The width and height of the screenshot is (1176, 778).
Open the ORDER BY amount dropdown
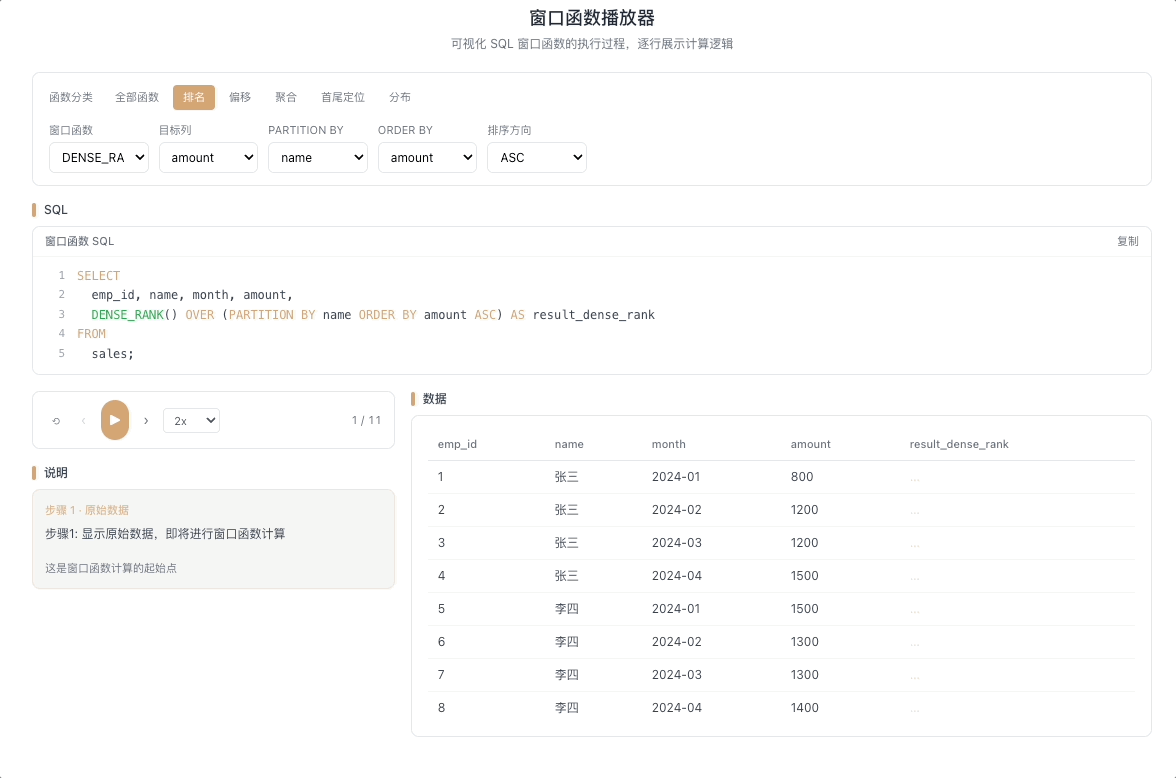(x=428, y=158)
